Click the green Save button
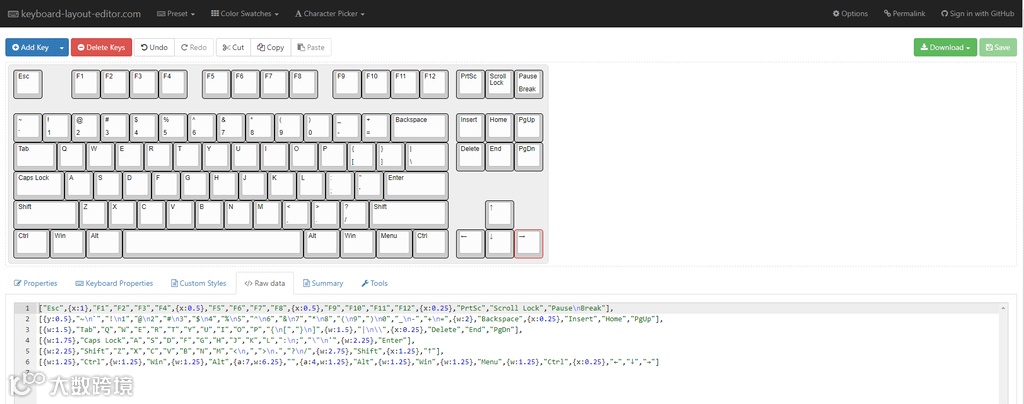1024x404 pixels. [998, 47]
